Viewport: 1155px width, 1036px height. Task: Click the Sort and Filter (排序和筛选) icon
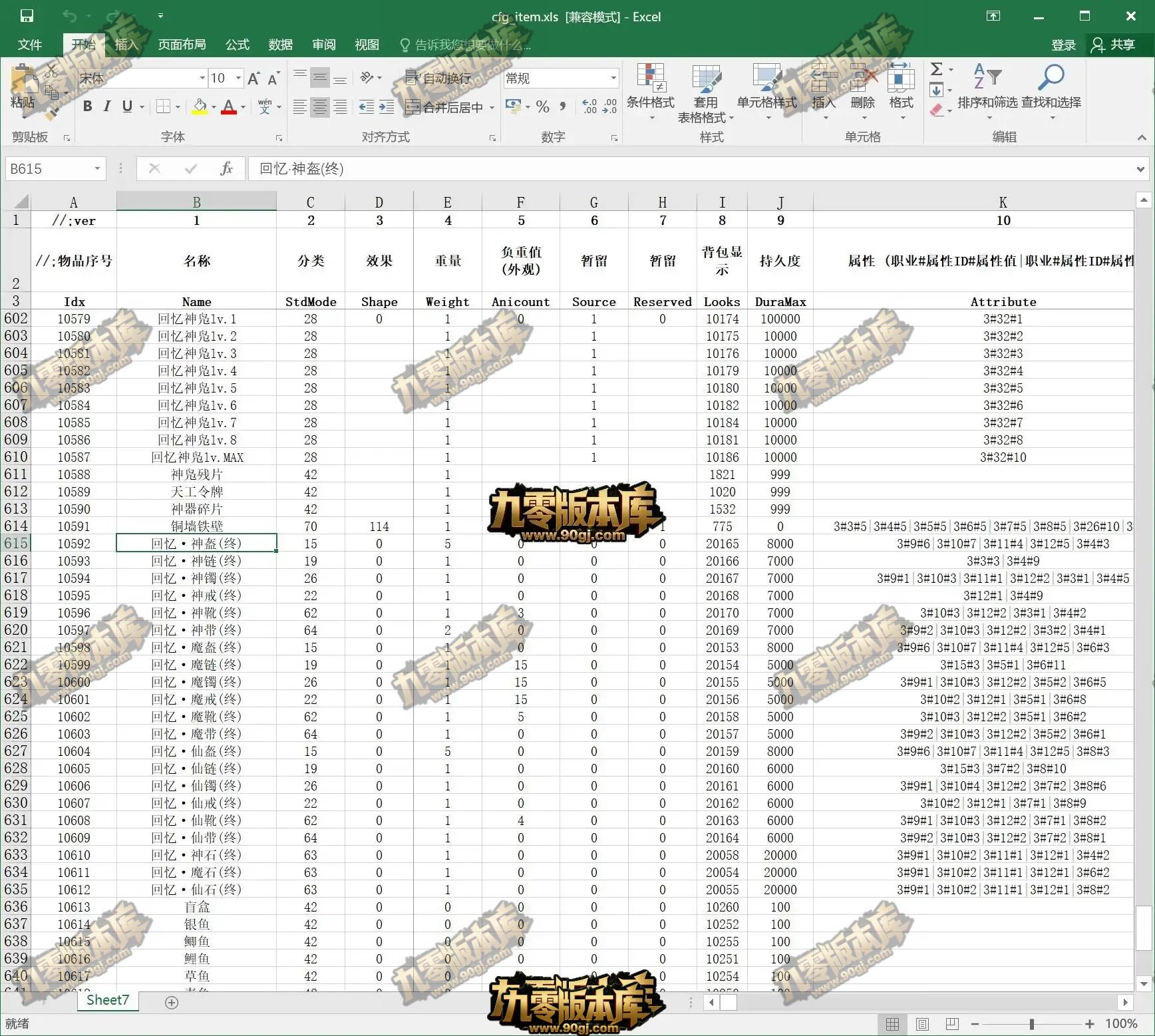pyautogui.click(x=987, y=90)
